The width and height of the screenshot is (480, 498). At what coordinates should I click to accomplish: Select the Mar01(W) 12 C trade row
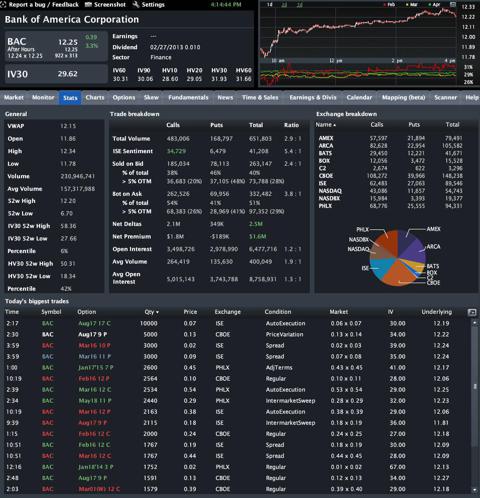237,489
